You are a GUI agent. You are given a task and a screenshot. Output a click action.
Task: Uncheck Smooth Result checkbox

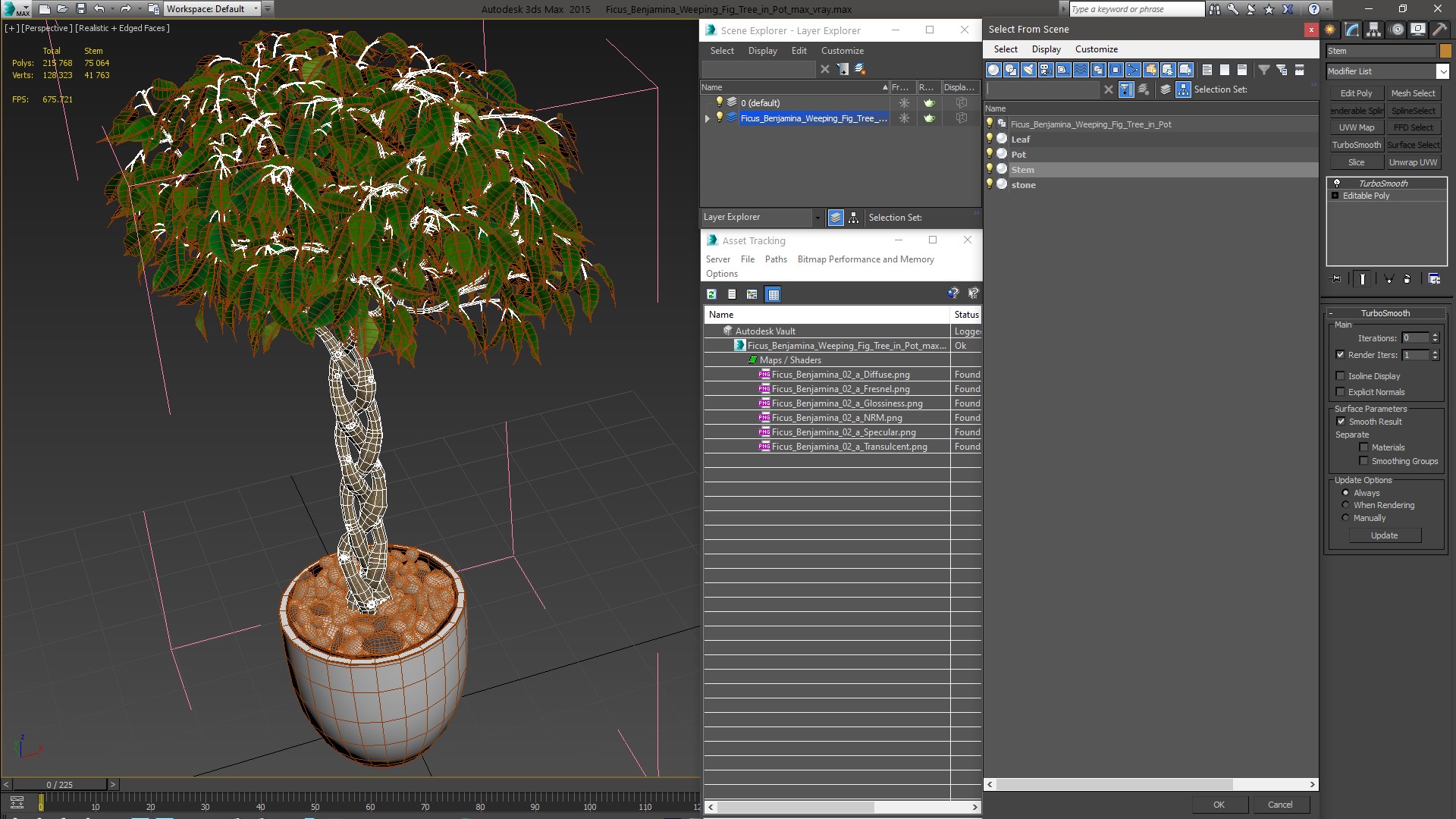(x=1341, y=422)
